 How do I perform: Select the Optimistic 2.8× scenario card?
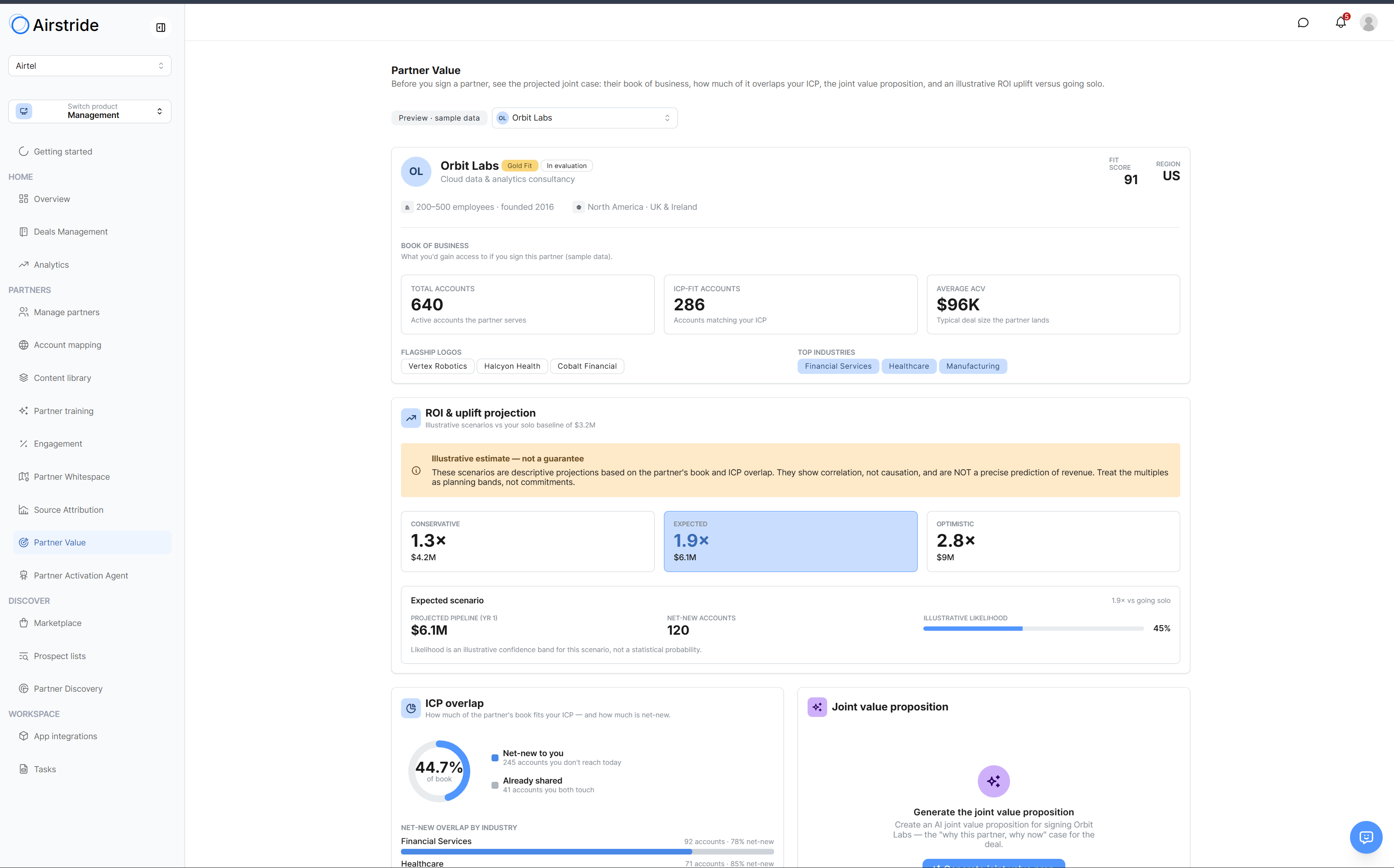[1053, 542]
